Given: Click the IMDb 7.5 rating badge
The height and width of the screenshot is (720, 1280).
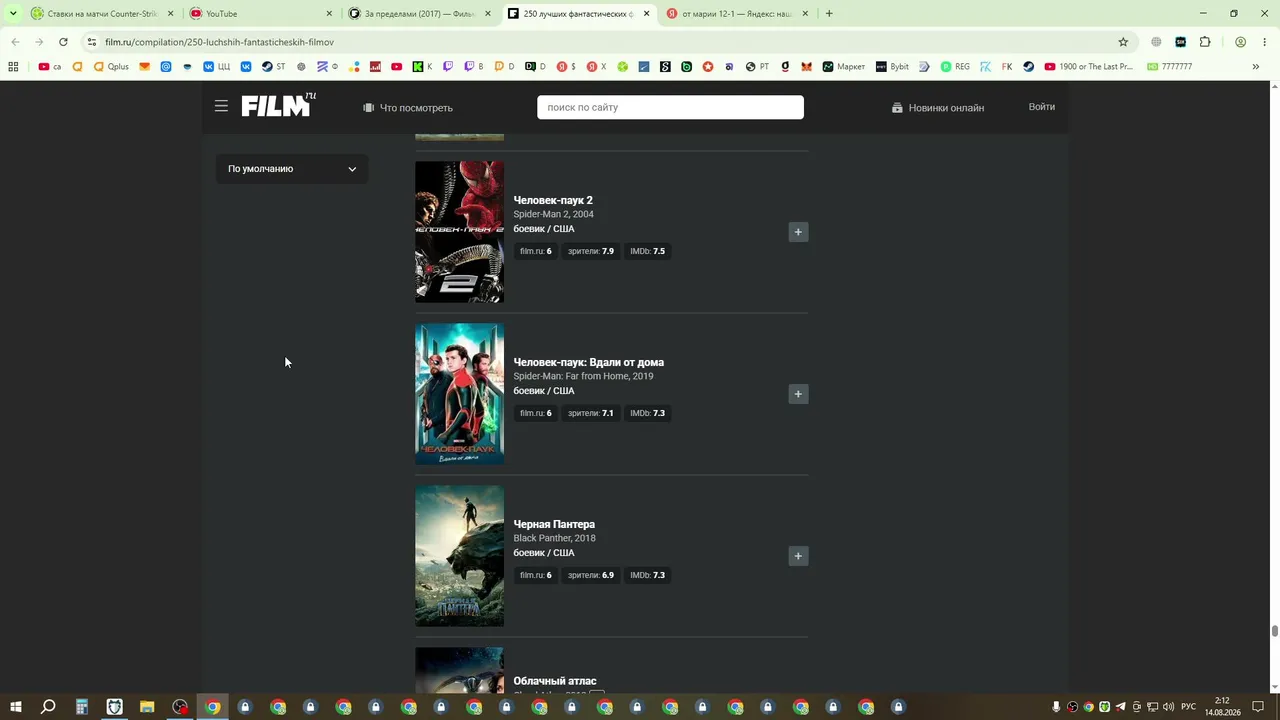Looking at the screenshot, I should 647,251.
